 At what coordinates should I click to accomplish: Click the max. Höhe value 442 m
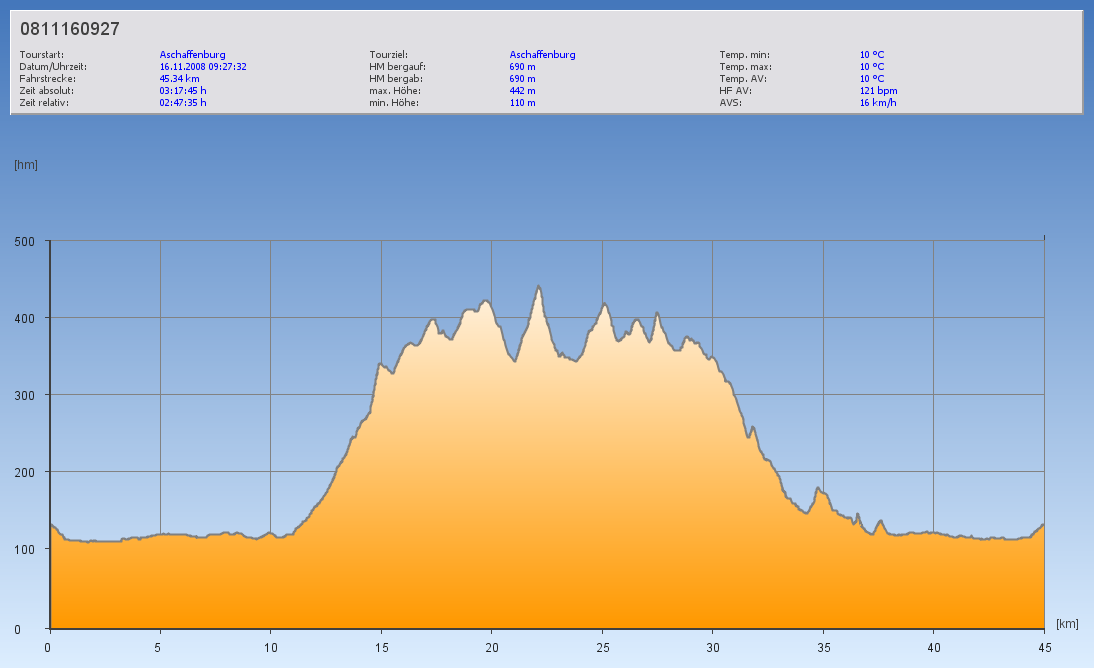[522, 90]
